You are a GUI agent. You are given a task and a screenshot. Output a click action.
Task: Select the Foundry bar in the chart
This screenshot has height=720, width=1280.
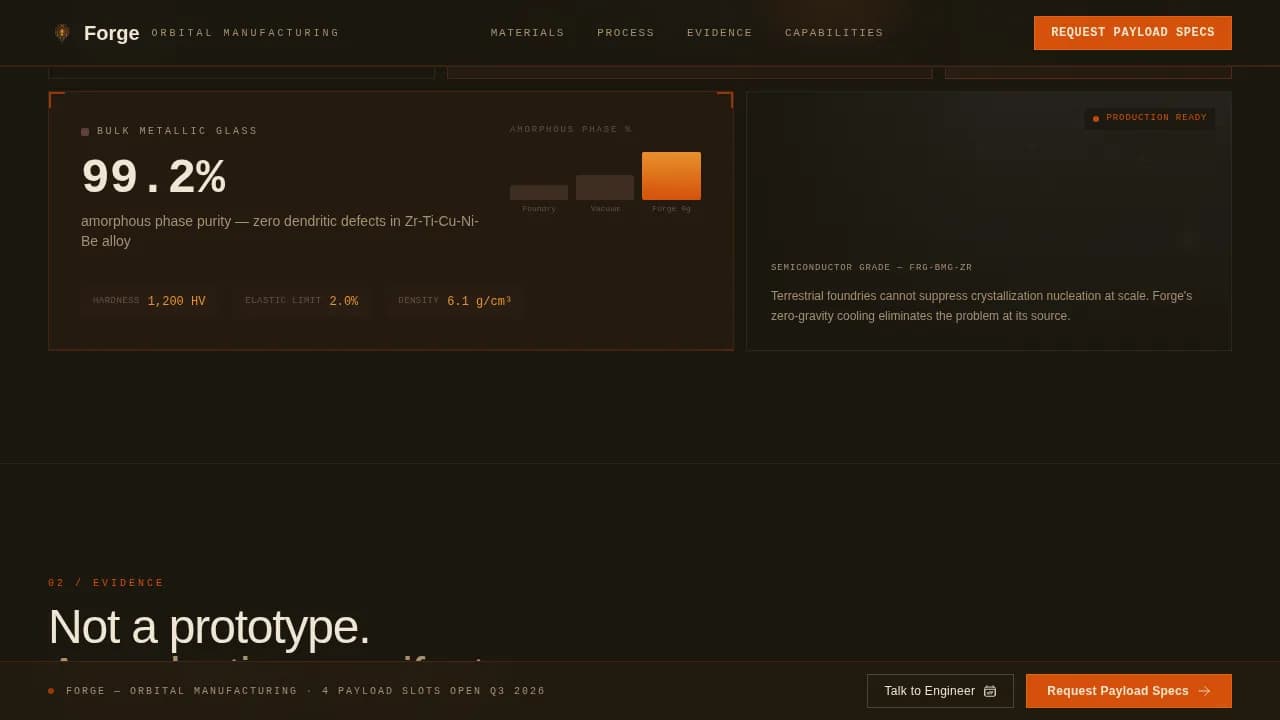coord(539,192)
